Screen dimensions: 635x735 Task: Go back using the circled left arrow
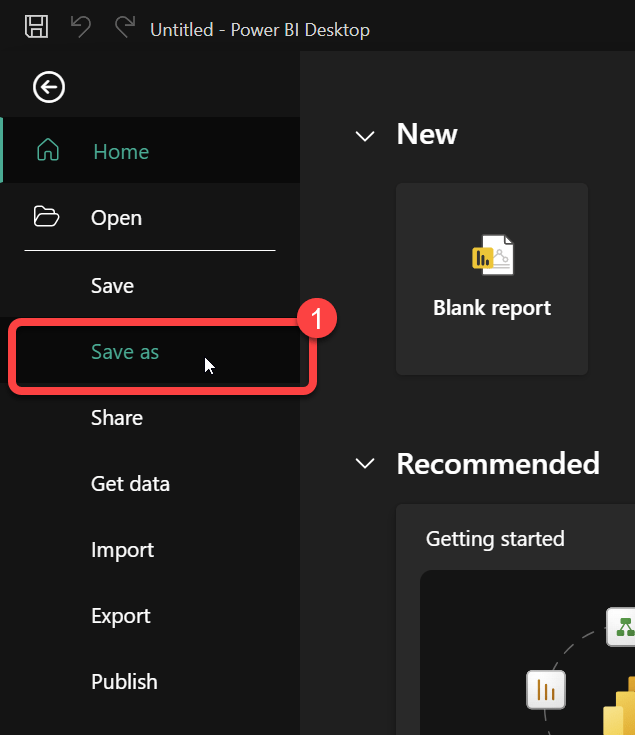tap(49, 87)
